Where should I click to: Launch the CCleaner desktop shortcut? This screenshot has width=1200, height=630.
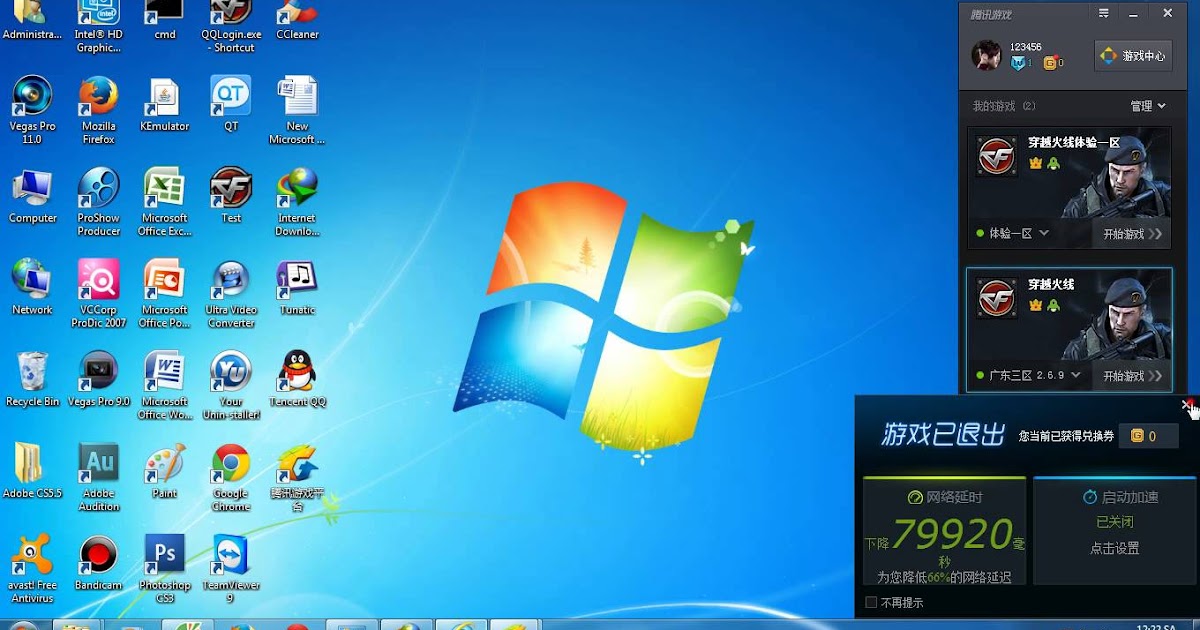click(x=296, y=15)
